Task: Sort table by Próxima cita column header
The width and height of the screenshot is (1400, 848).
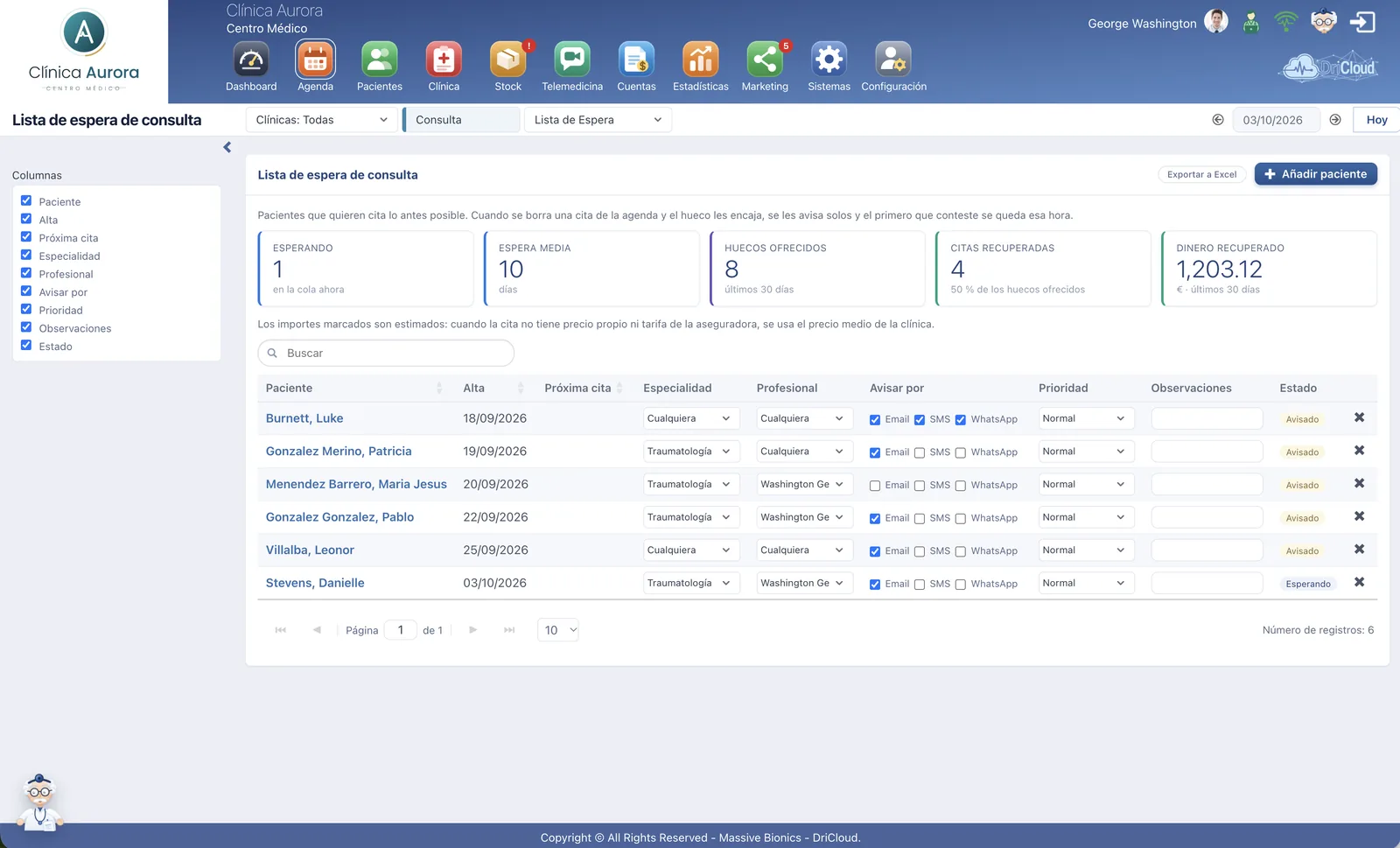Action: [584, 388]
